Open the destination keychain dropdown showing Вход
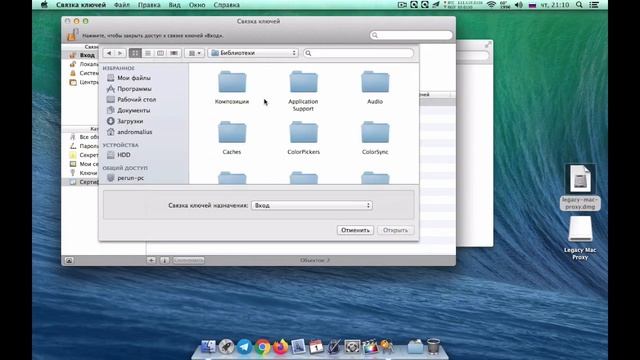 coord(312,205)
